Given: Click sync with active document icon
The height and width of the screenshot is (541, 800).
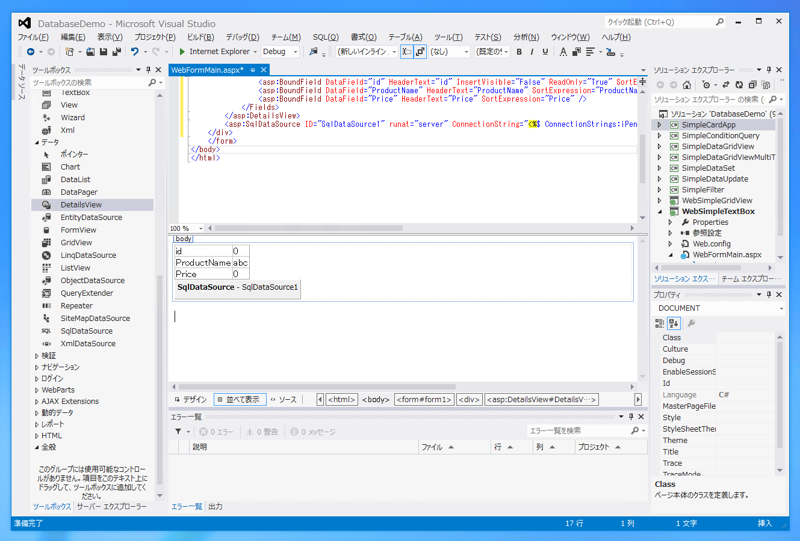Looking at the screenshot, I should (726, 85).
